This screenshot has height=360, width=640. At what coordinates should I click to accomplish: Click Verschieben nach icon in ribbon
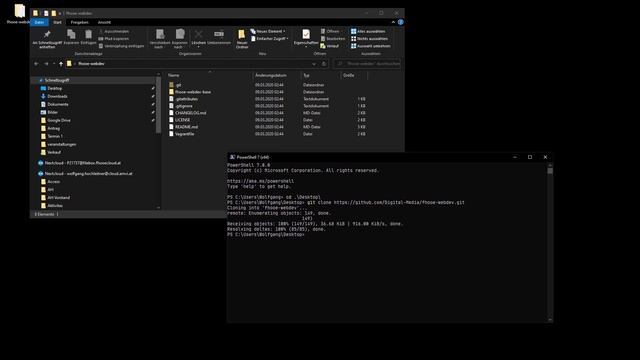click(160, 39)
